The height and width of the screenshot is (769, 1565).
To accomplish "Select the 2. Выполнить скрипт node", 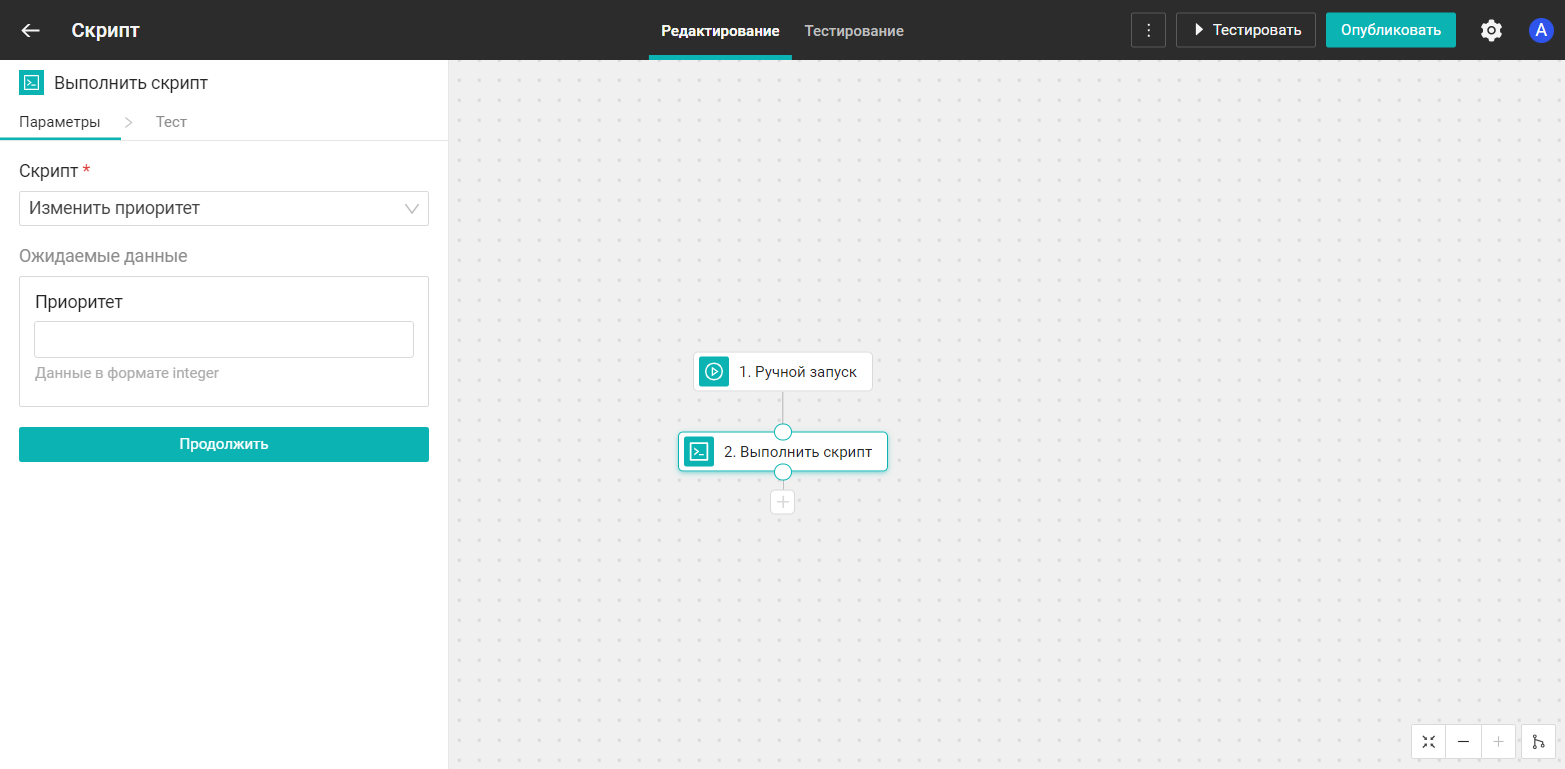I will 783,452.
